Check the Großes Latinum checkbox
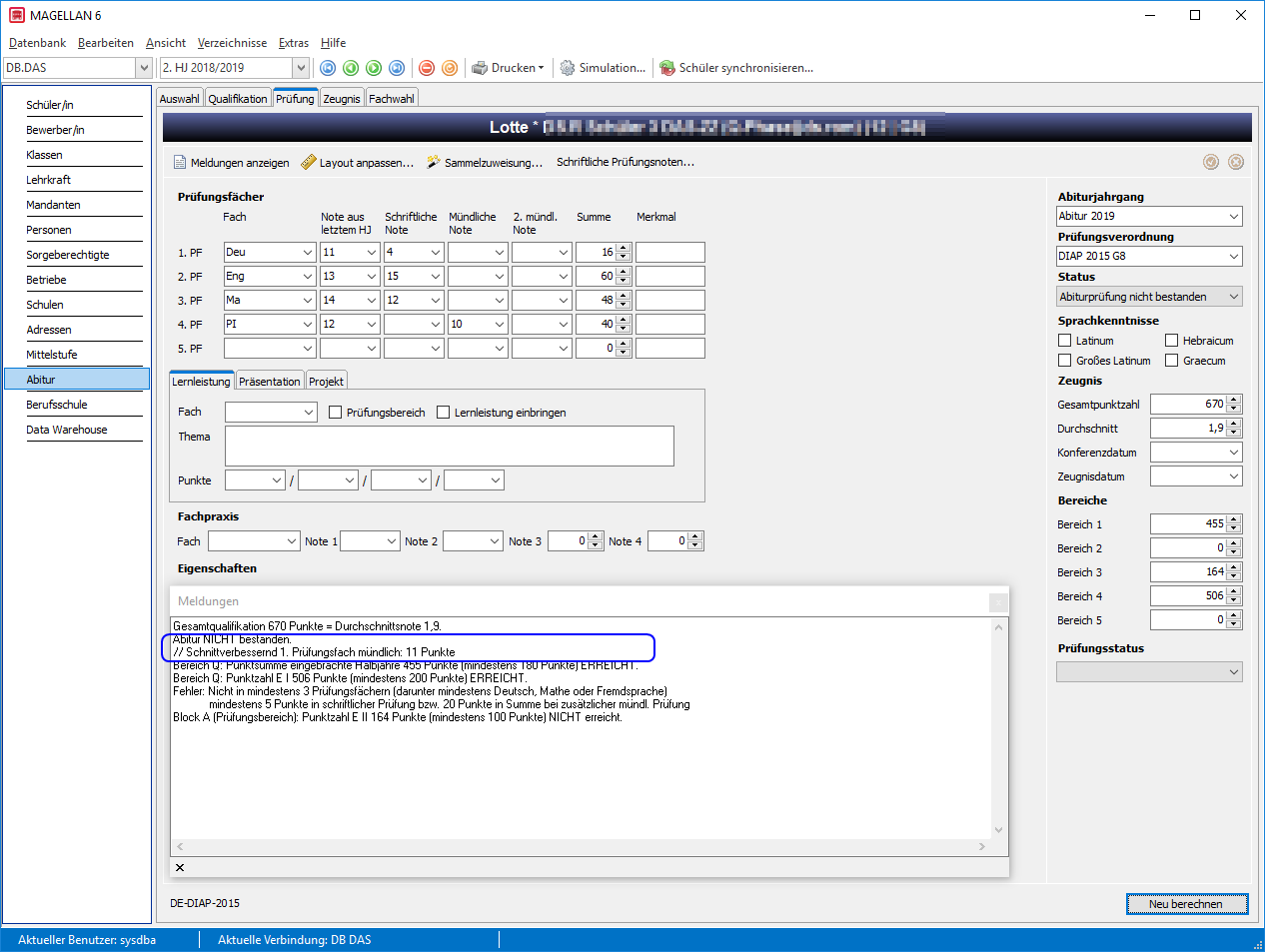Screen dimensions: 1265x952 (1065, 361)
